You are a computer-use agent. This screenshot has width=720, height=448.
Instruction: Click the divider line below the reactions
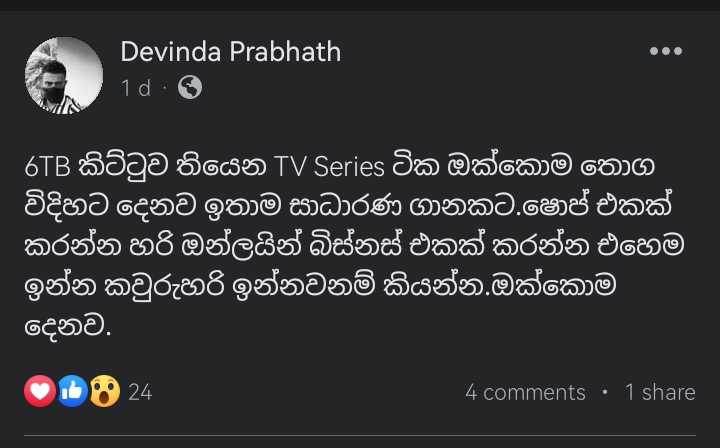(360, 435)
